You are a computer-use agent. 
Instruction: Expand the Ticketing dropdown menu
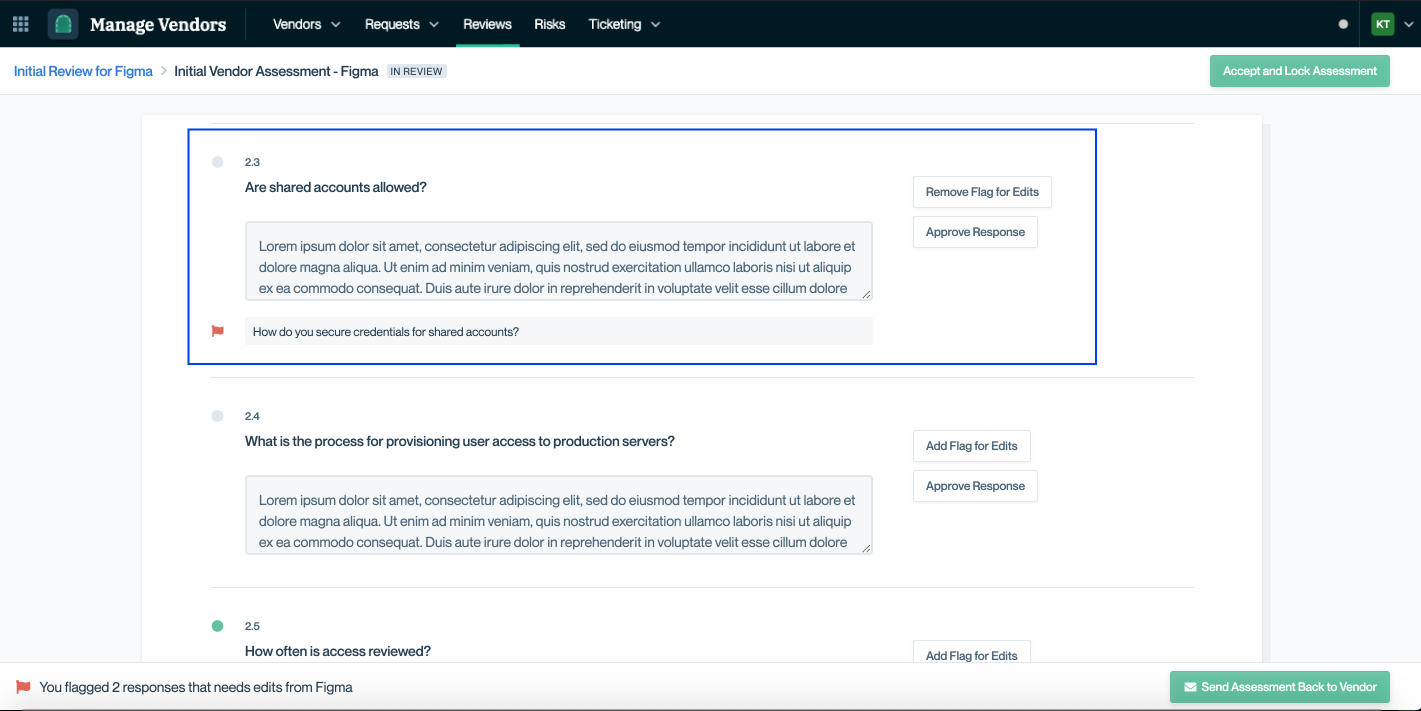coord(624,24)
